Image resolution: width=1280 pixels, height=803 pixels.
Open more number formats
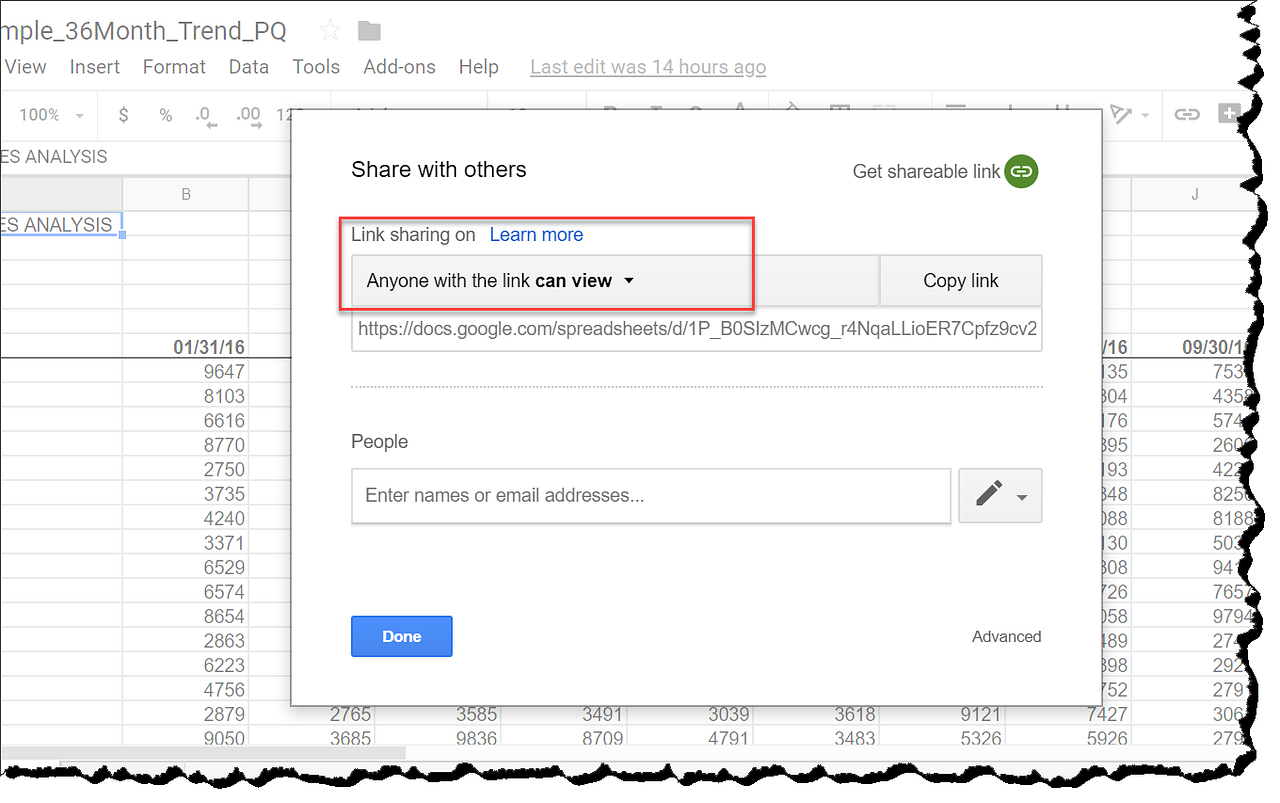[287, 115]
